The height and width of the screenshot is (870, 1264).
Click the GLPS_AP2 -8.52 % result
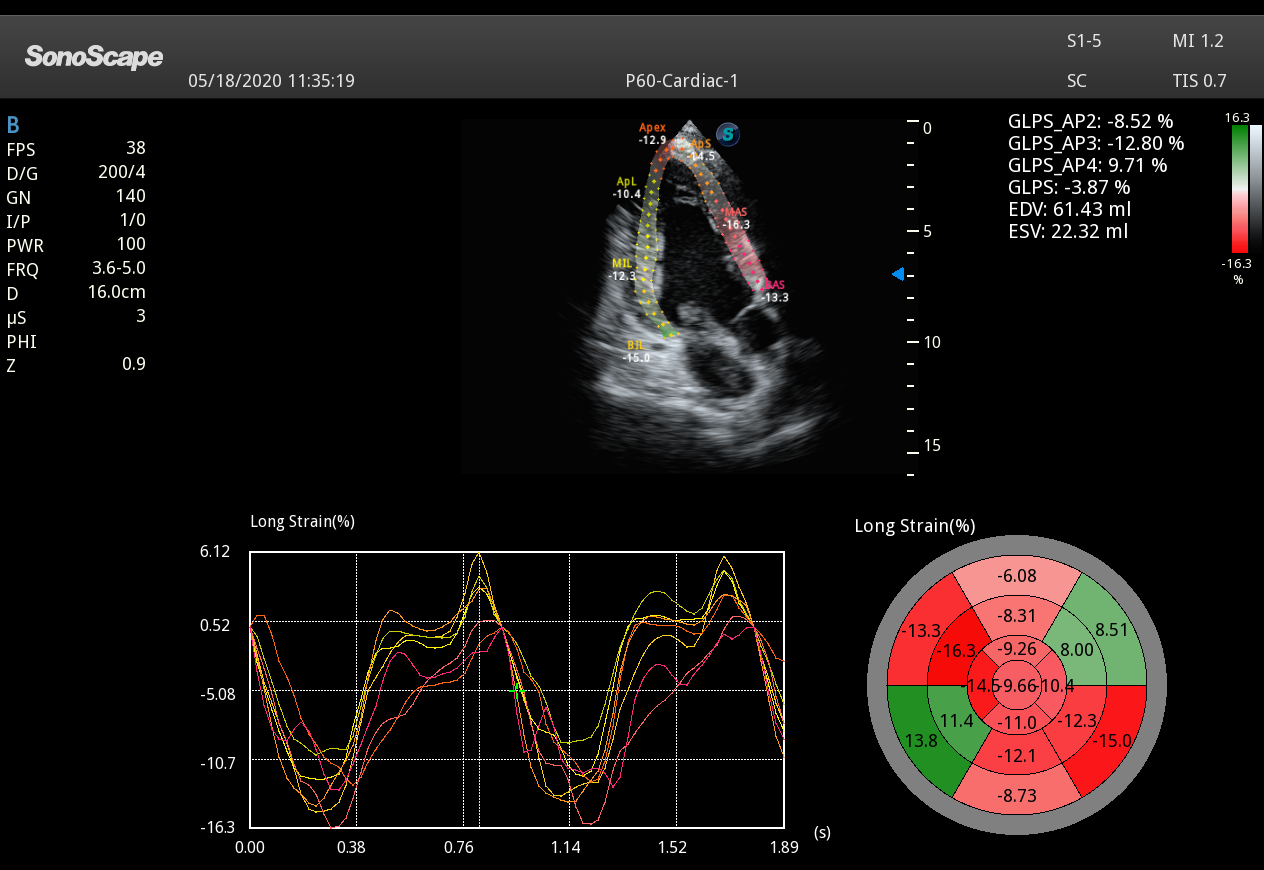coord(1090,121)
